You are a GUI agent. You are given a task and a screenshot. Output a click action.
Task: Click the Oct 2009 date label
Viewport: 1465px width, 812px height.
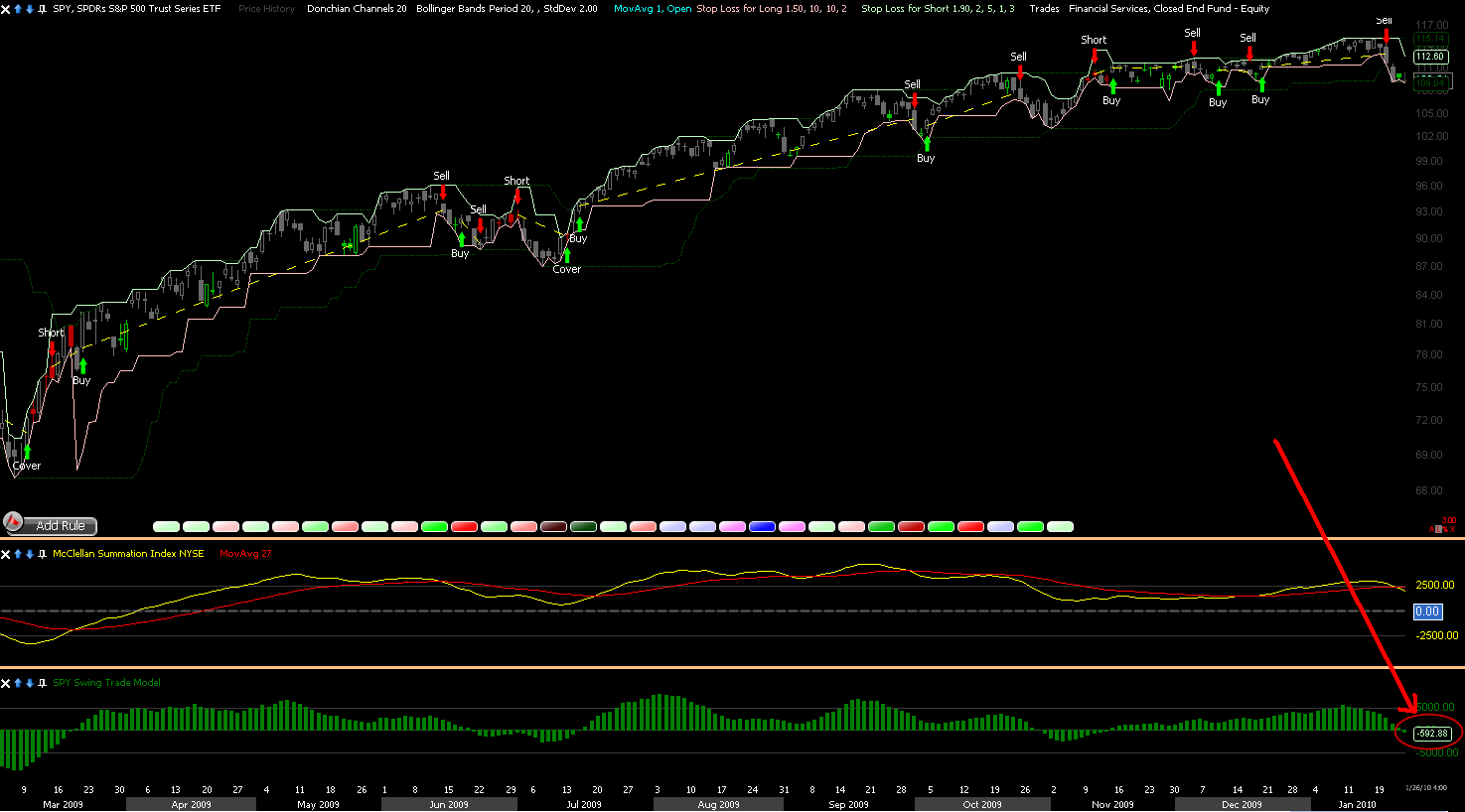pyautogui.click(x=982, y=805)
